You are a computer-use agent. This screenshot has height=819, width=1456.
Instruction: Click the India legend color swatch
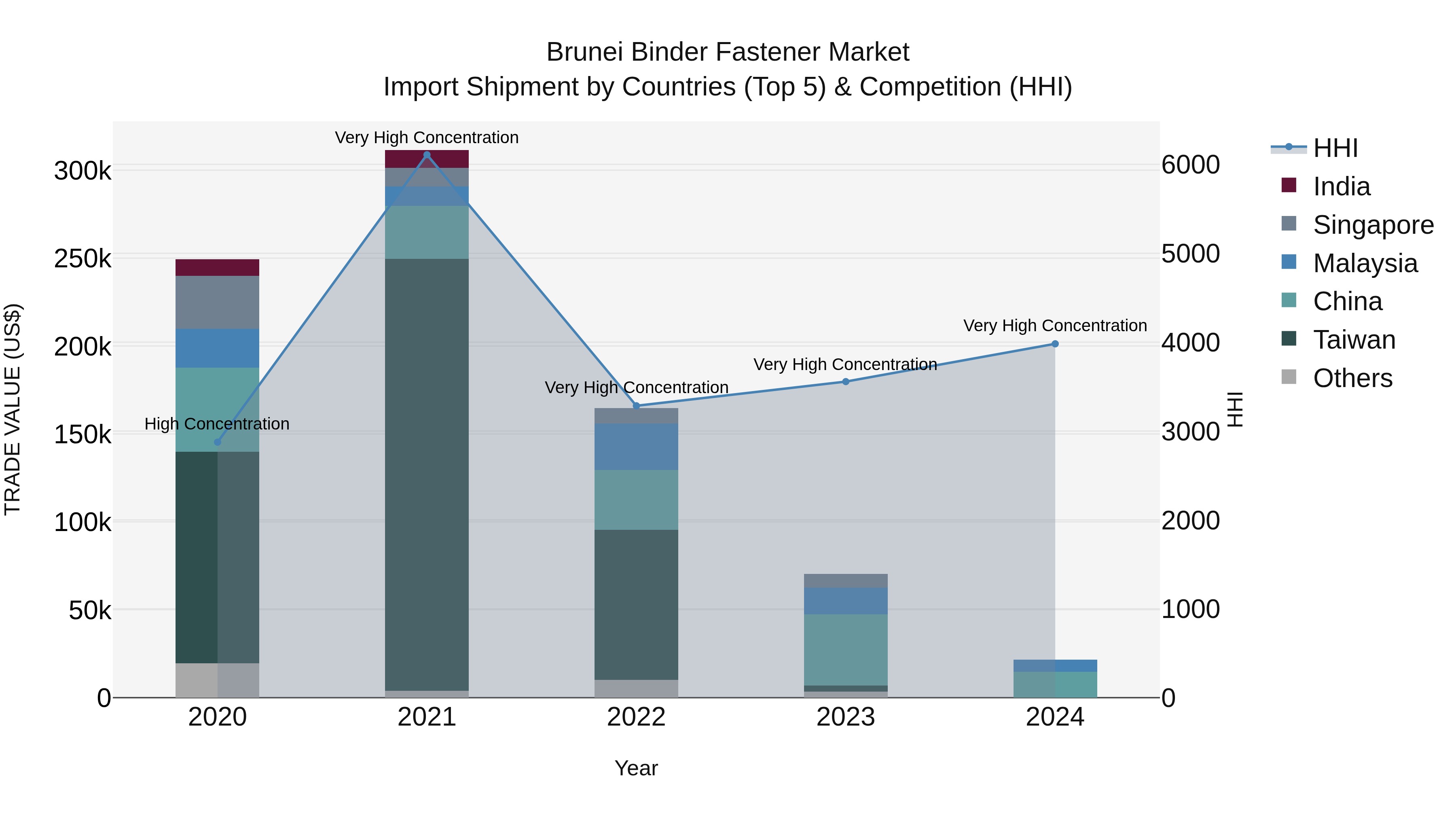1289,185
